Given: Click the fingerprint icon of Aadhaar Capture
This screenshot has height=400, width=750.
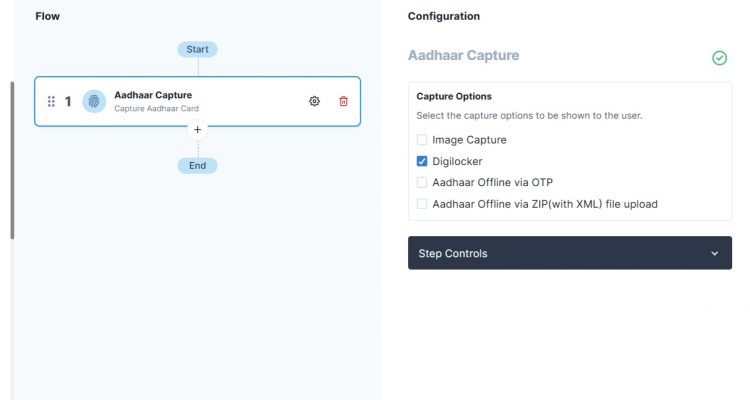Looking at the screenshot, I should point(94,101).
